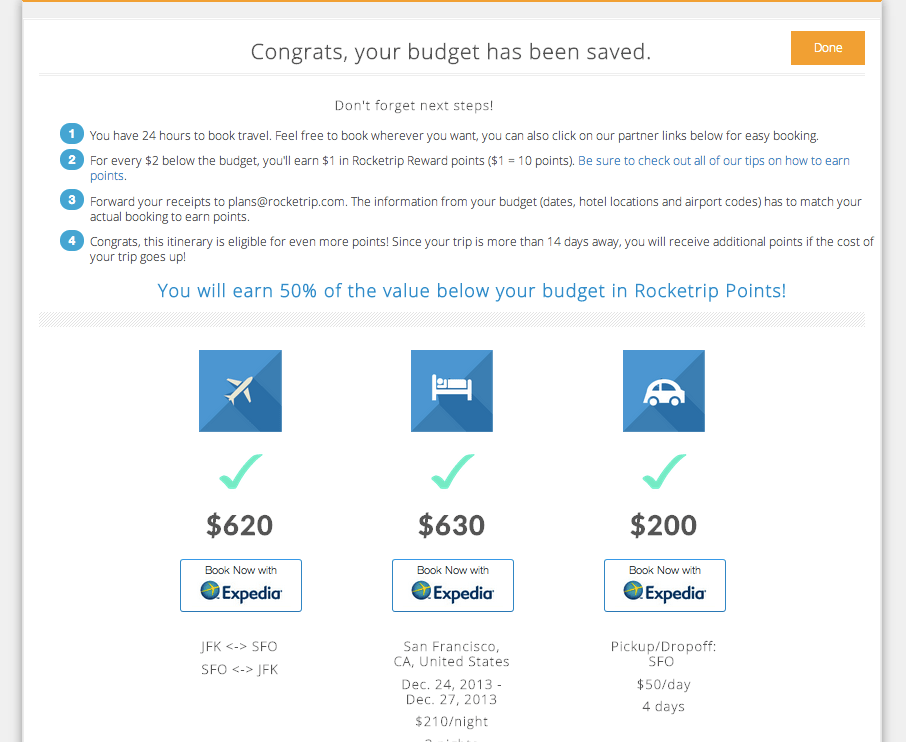Book the SFO rental car with Expedia
This screenshot has width=906, height=742.
[664, 585]
